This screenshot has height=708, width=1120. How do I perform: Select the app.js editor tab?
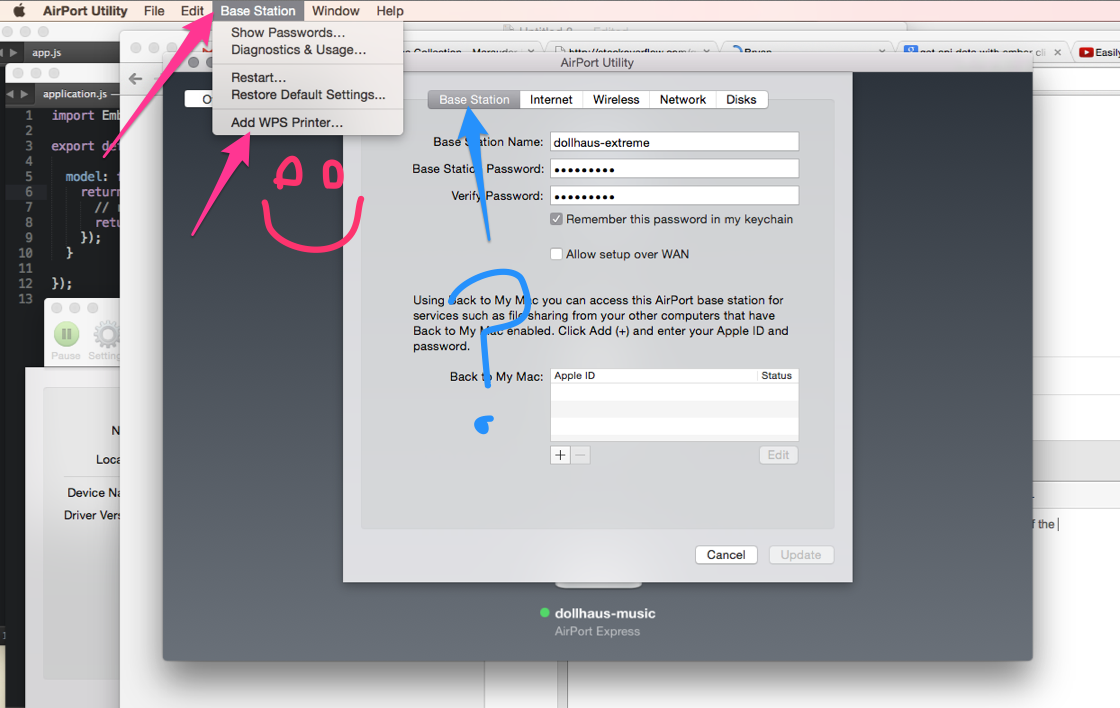point(46,53)
